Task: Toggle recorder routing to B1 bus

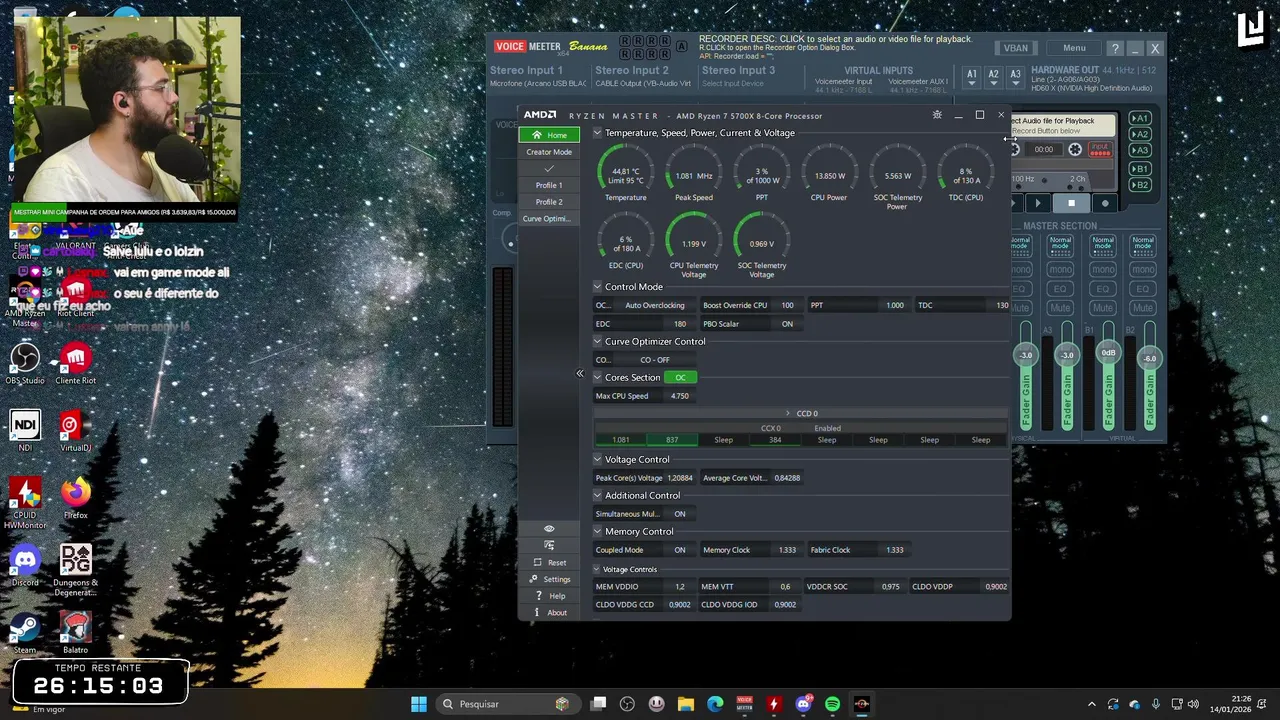Action: [x=1140, y=169]
